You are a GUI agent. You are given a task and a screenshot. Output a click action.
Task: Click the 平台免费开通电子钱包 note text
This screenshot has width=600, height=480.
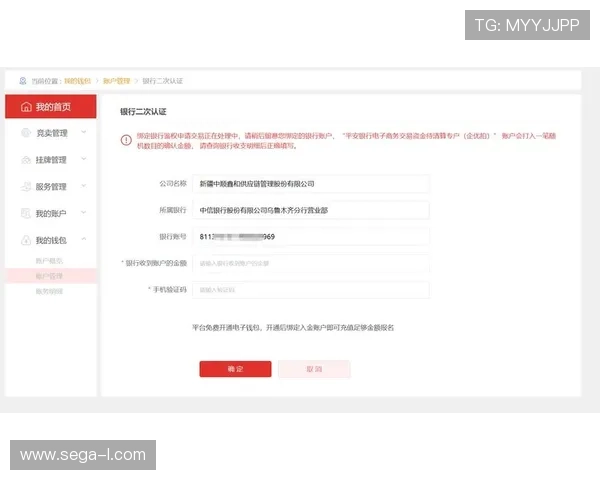tap(293, 328)
